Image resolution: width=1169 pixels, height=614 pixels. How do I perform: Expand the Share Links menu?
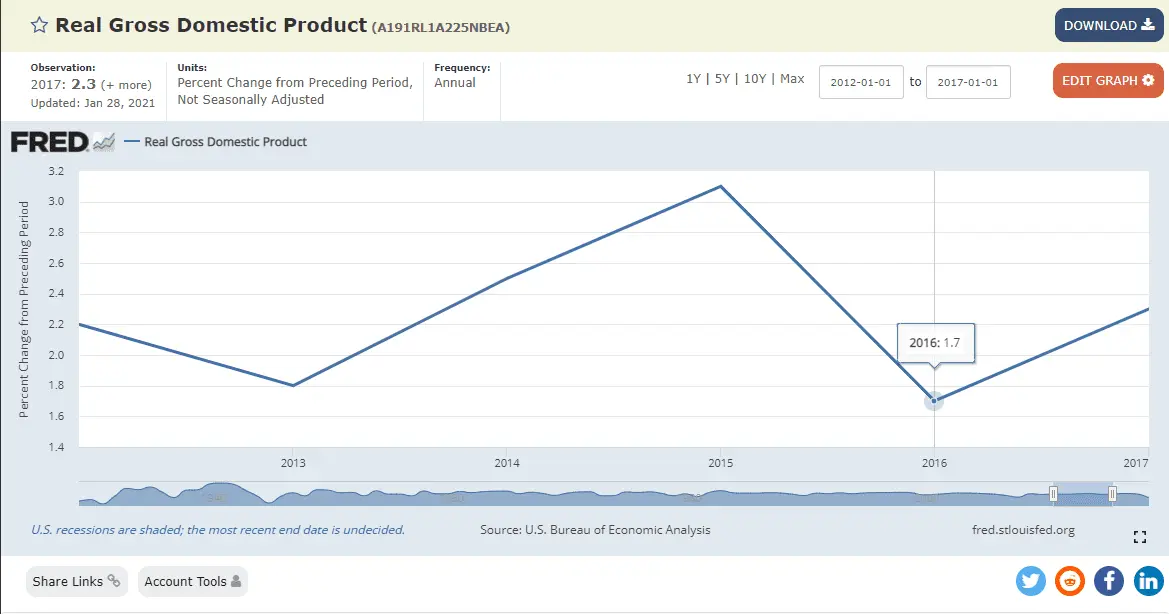click(x=76, y=581)
